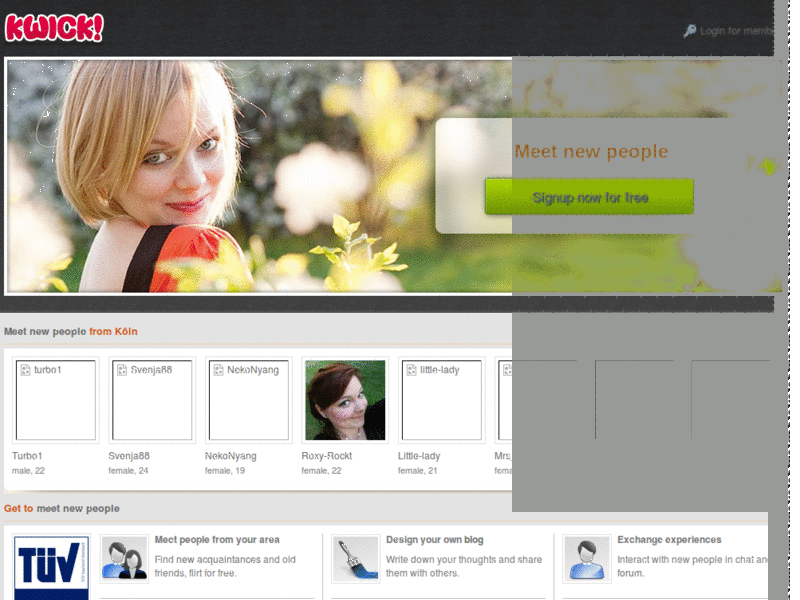Open Meet people from your area heading

[217, 540]
